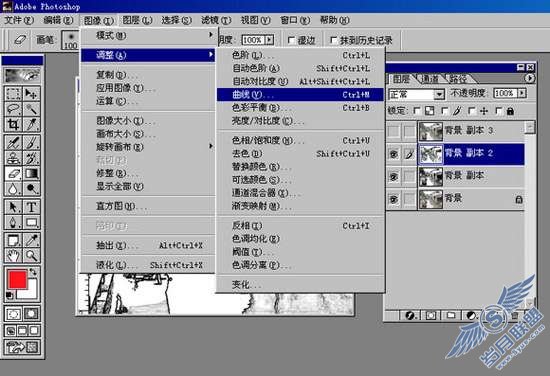Hide the 背景 副本 layer eye
Image resolution: width=550 pixels, height=376 pixels.
point(394,177)
